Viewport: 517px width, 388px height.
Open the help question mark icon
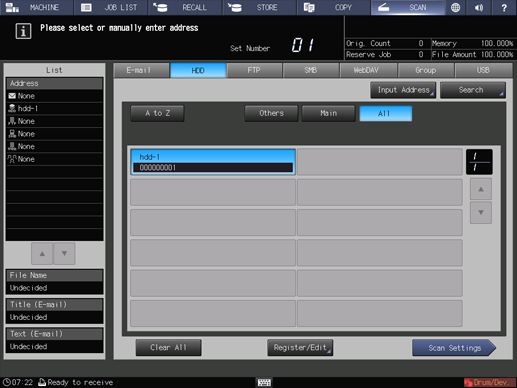pos(504,7)
